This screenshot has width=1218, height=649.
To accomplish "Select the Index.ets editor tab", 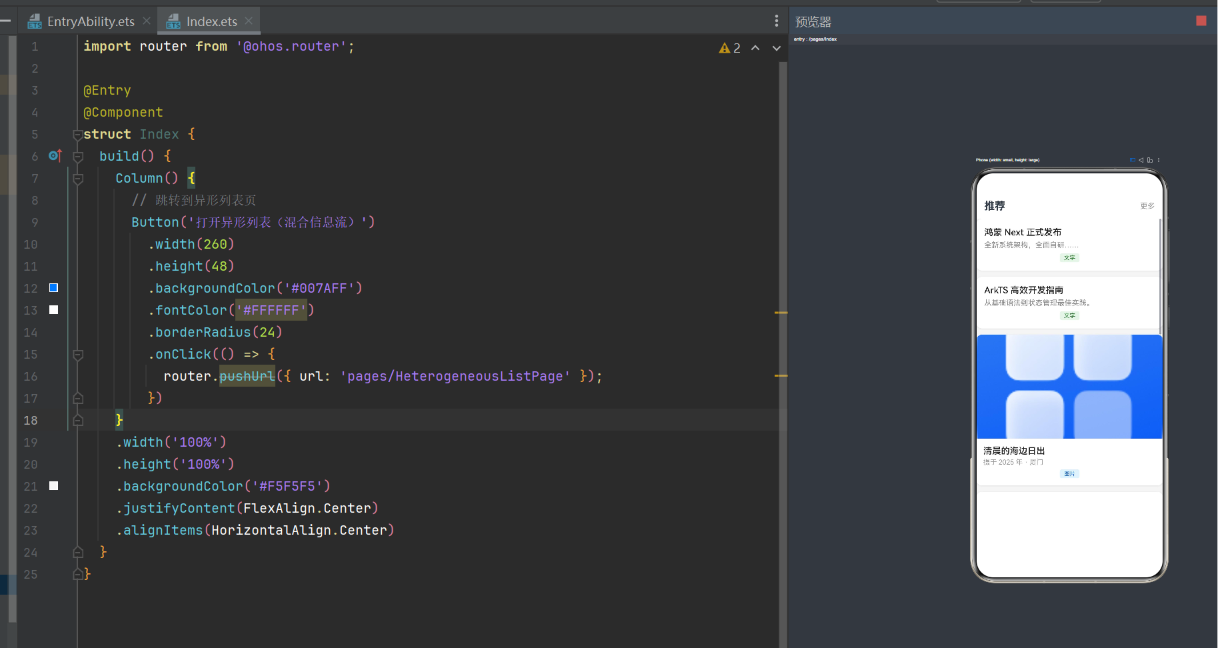I will click(209, 21).
